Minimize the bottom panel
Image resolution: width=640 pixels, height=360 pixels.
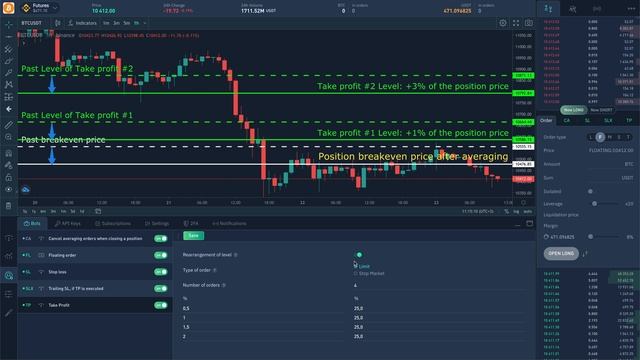[x=517, y=224]
